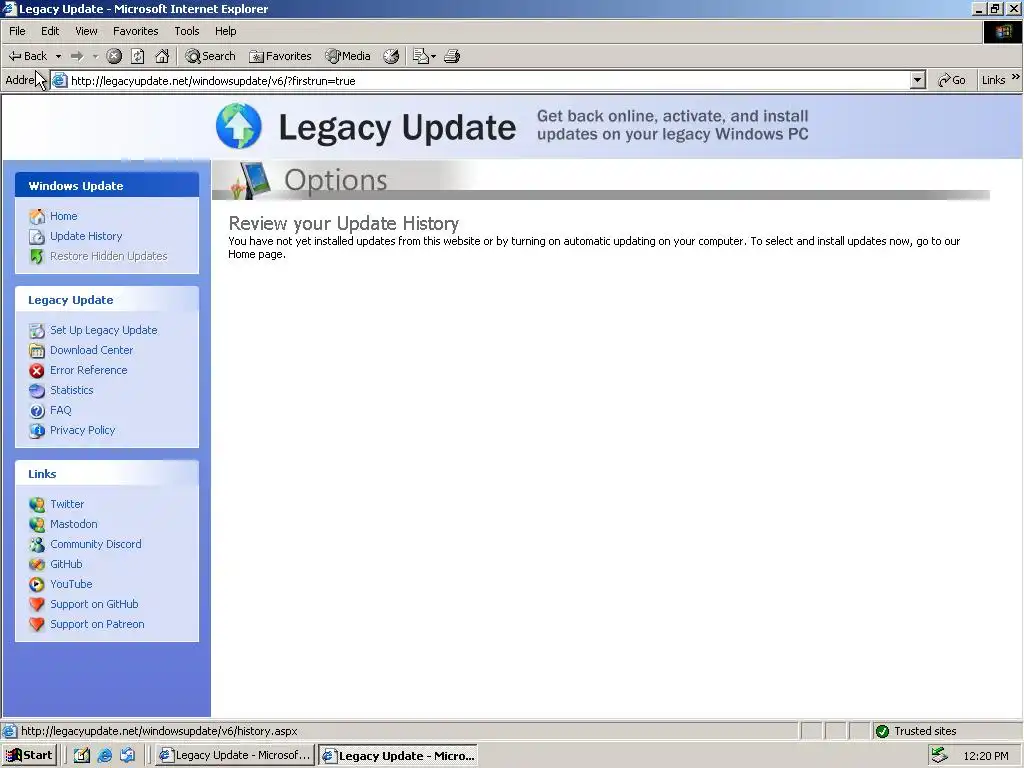
Task: Click the History toolbar icon
Action: pyautogui.click(x=391, y=56)
